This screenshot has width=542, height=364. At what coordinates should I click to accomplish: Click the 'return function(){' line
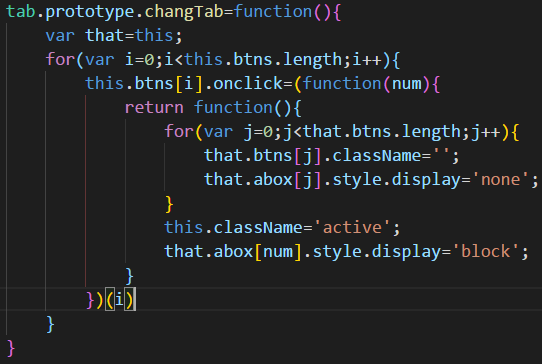click(x=213, y=108)
